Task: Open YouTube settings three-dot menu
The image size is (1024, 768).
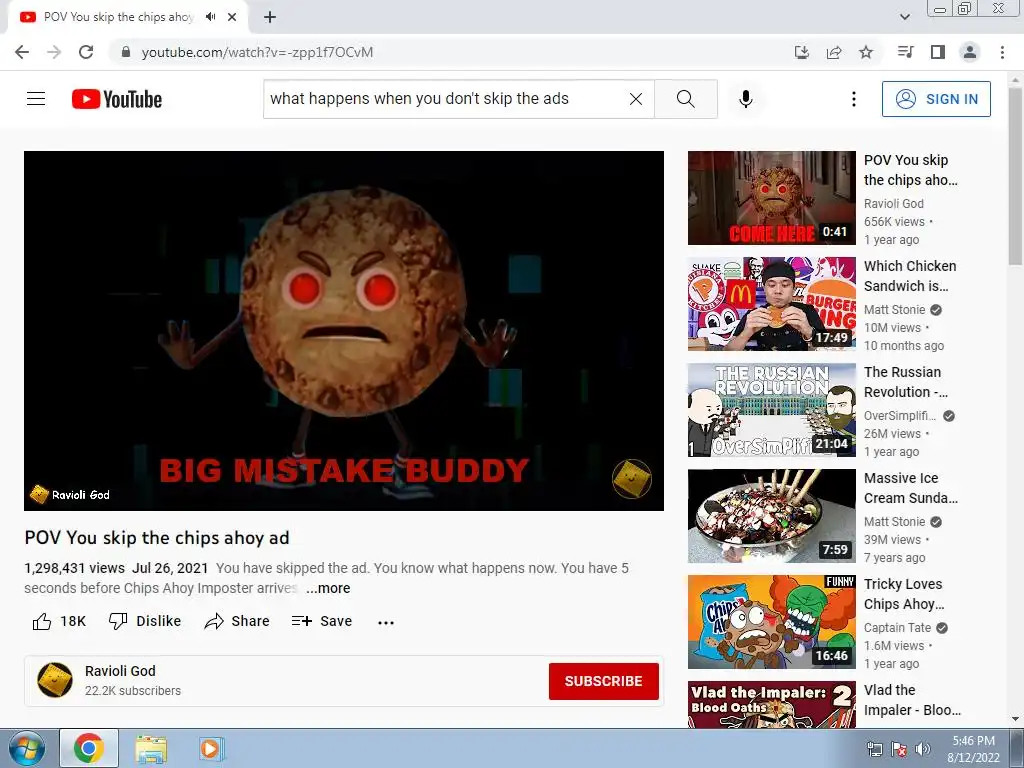Action: point(854,99)
